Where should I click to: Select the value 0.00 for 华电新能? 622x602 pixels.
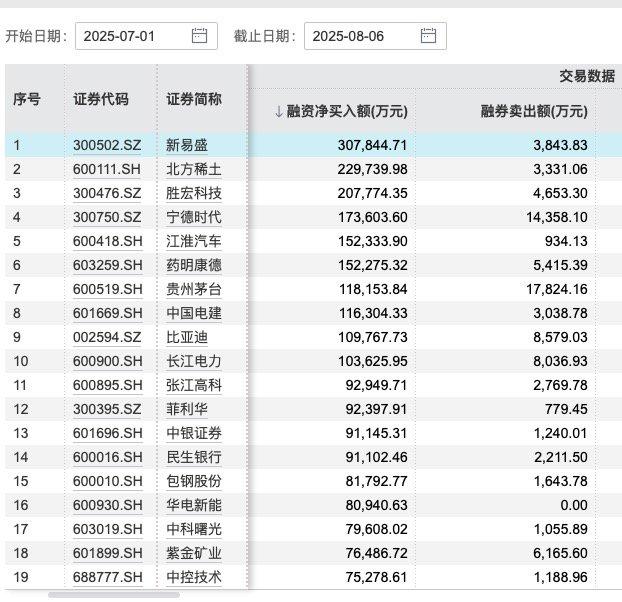pyautogui.click(x=574, y=505)
